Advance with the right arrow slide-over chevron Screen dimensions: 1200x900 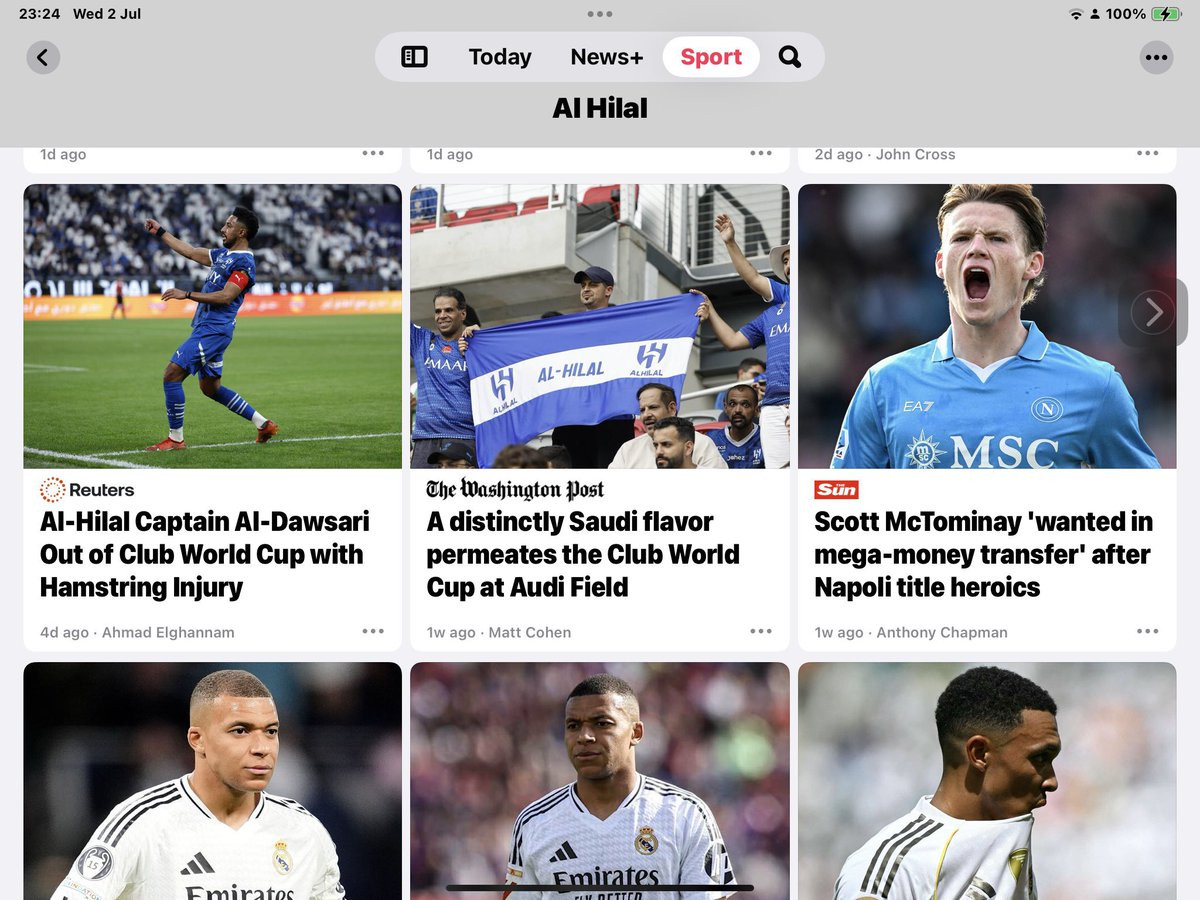[x=1153, y=313]
